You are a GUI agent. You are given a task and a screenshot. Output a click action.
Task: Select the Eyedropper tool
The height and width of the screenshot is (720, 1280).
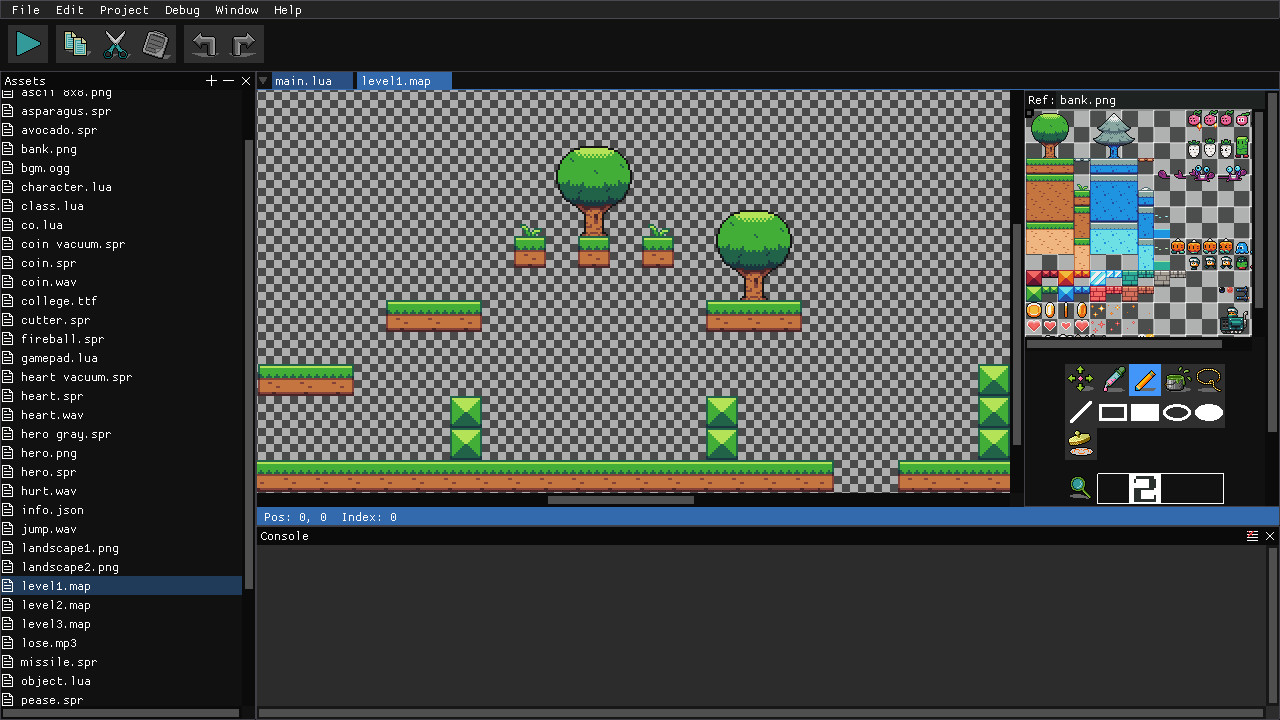pyautogui.click(x=1113, y=380)
